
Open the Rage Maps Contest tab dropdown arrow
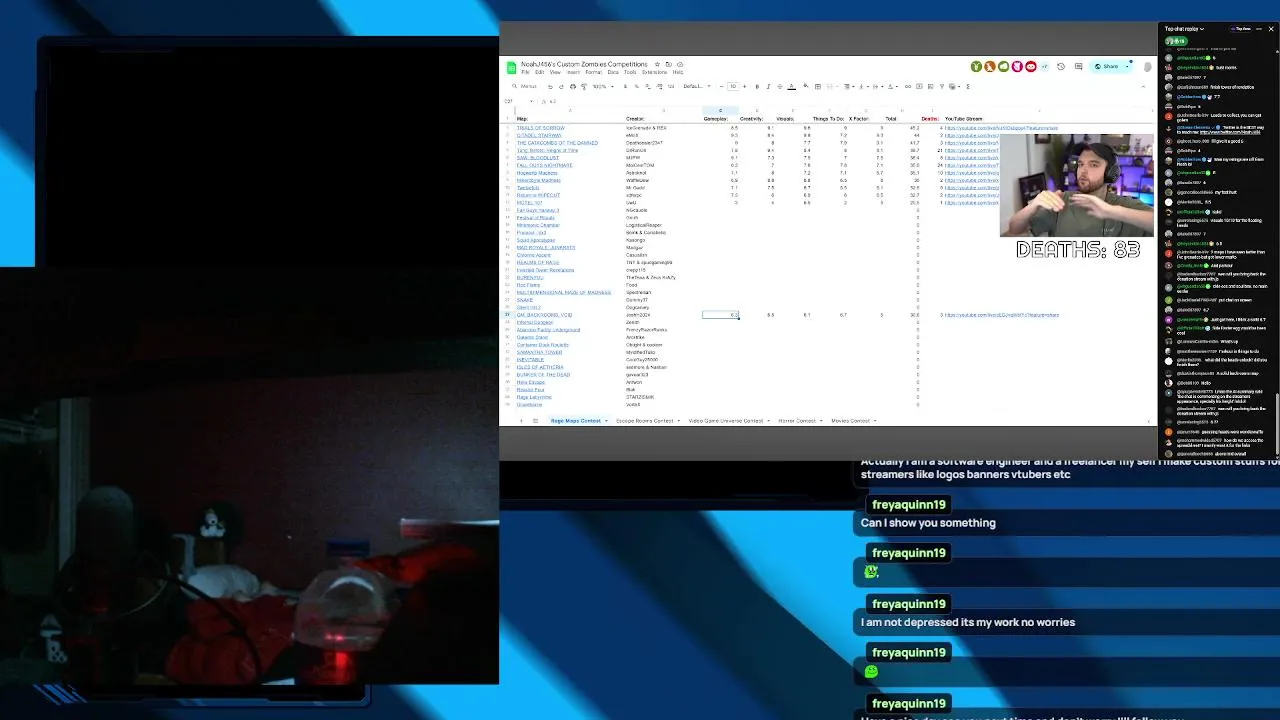(606, 421)
